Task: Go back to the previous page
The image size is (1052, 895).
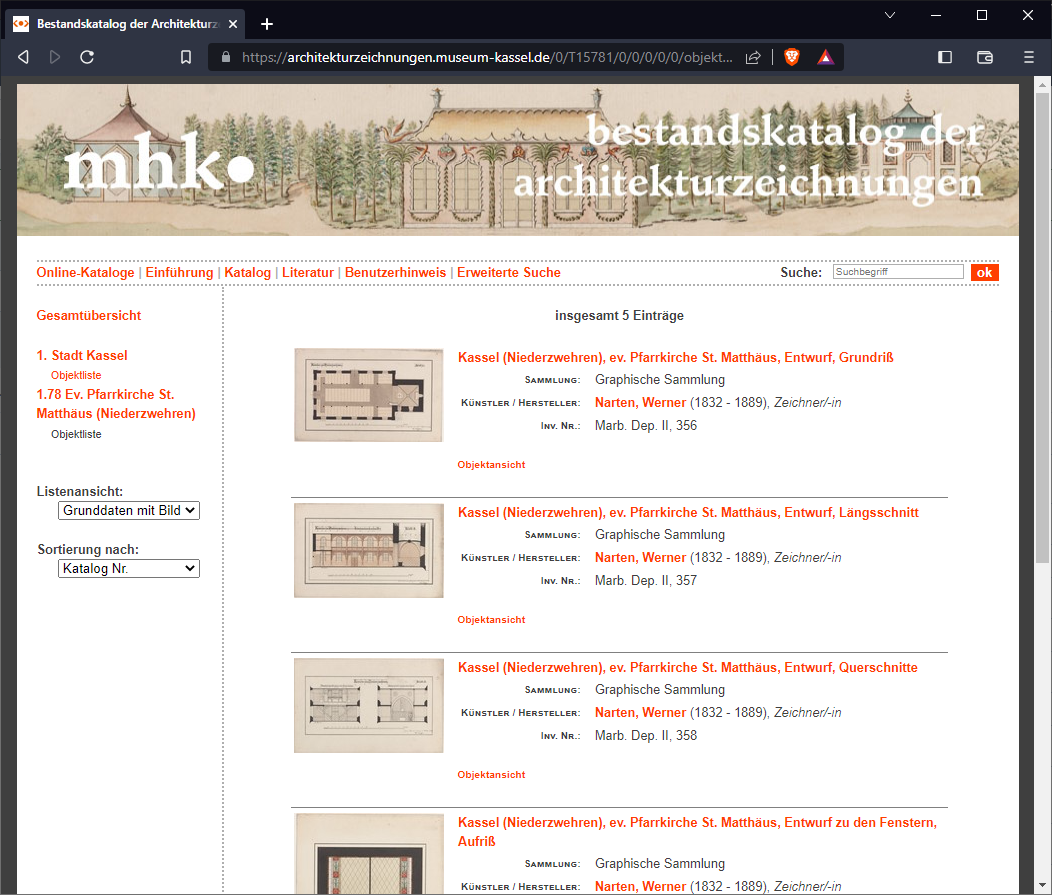Action: pos(23,57)
